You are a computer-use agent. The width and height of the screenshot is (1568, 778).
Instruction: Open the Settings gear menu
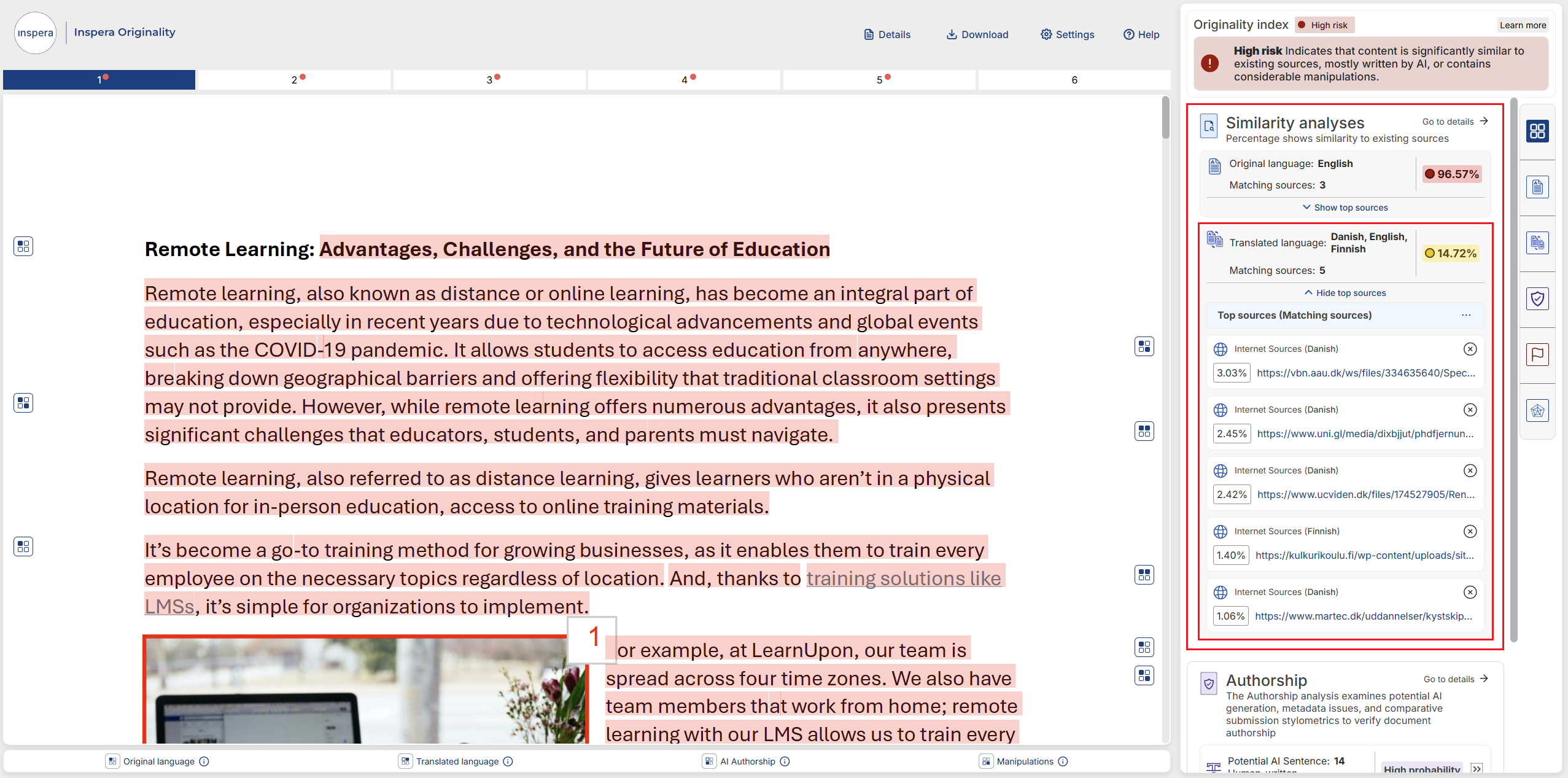(x=1067, y=34)
